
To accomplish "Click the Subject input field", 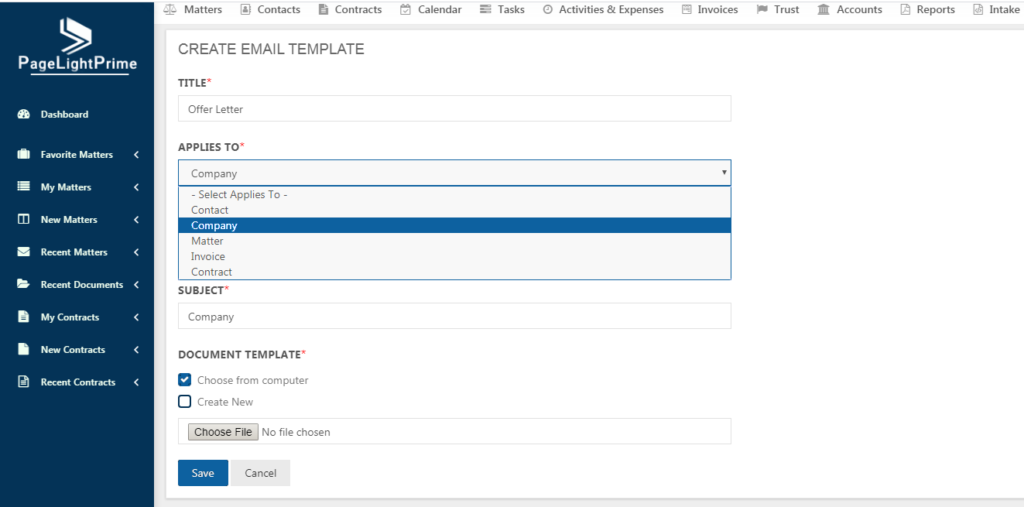I will coord(455,316).
